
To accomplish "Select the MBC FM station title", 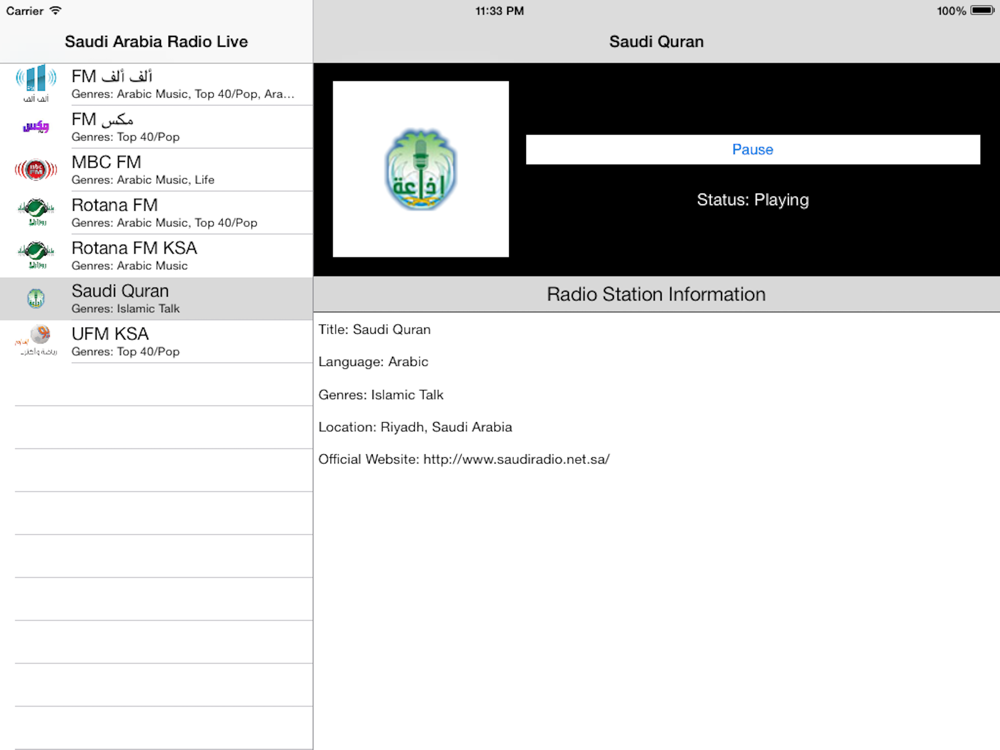I will [x=106, y=162].
